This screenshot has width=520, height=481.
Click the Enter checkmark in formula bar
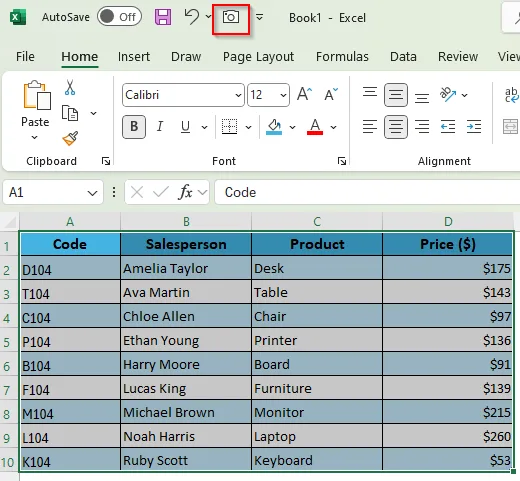[161, 192]
